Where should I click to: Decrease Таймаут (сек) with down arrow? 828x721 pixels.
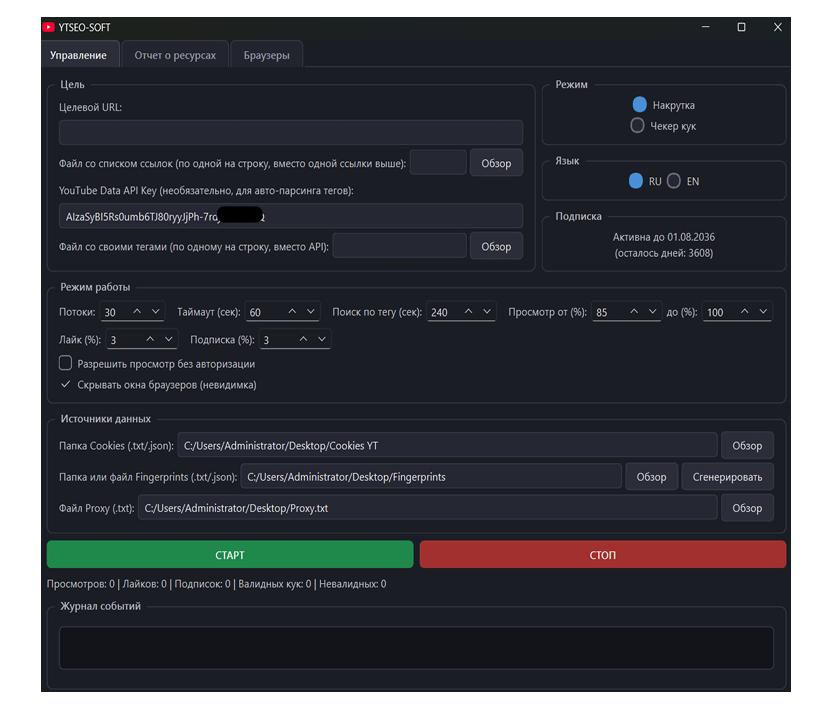coord(310,312)
